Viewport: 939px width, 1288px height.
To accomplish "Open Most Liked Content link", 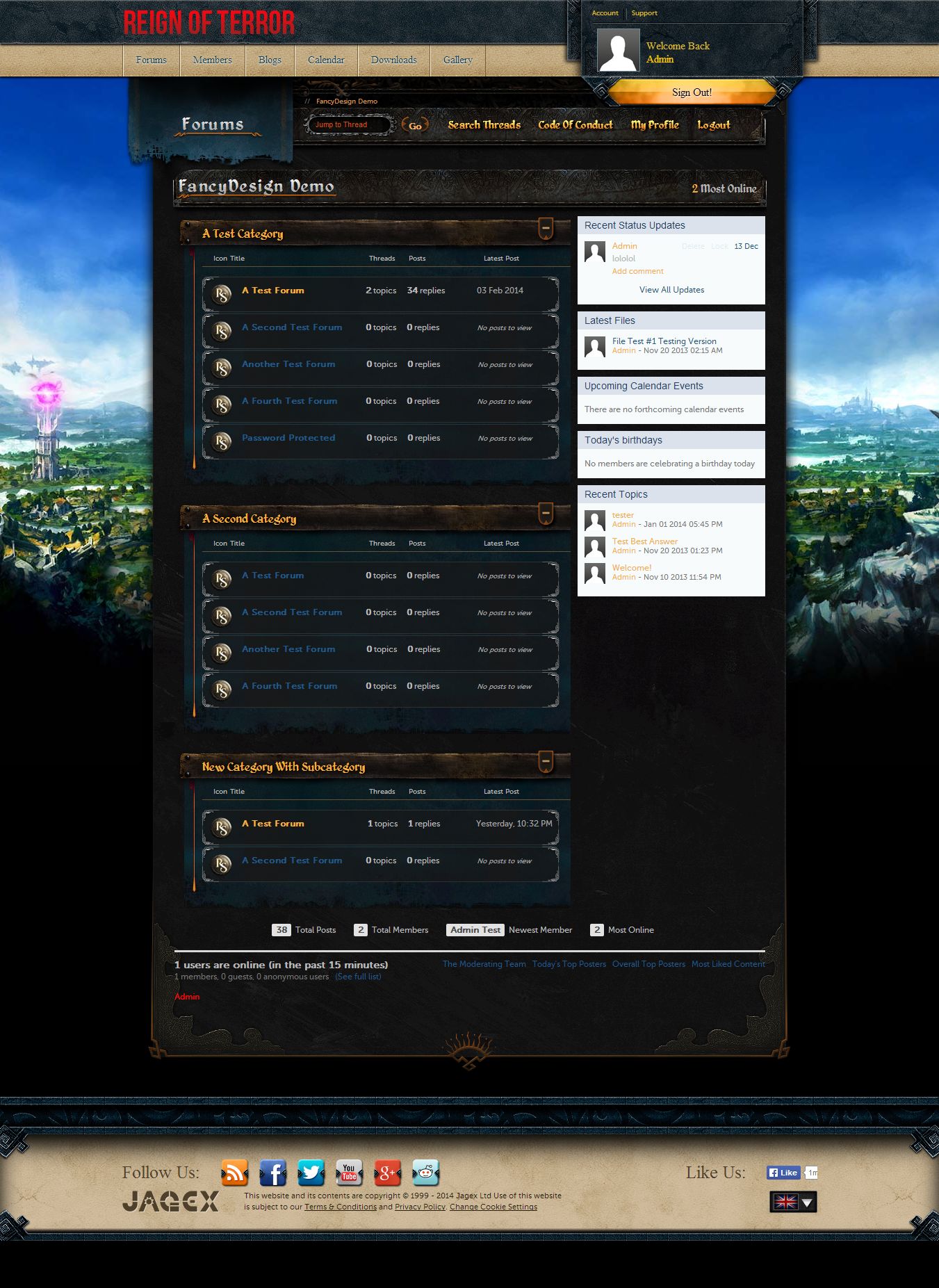I will click(x=728, y=964).
